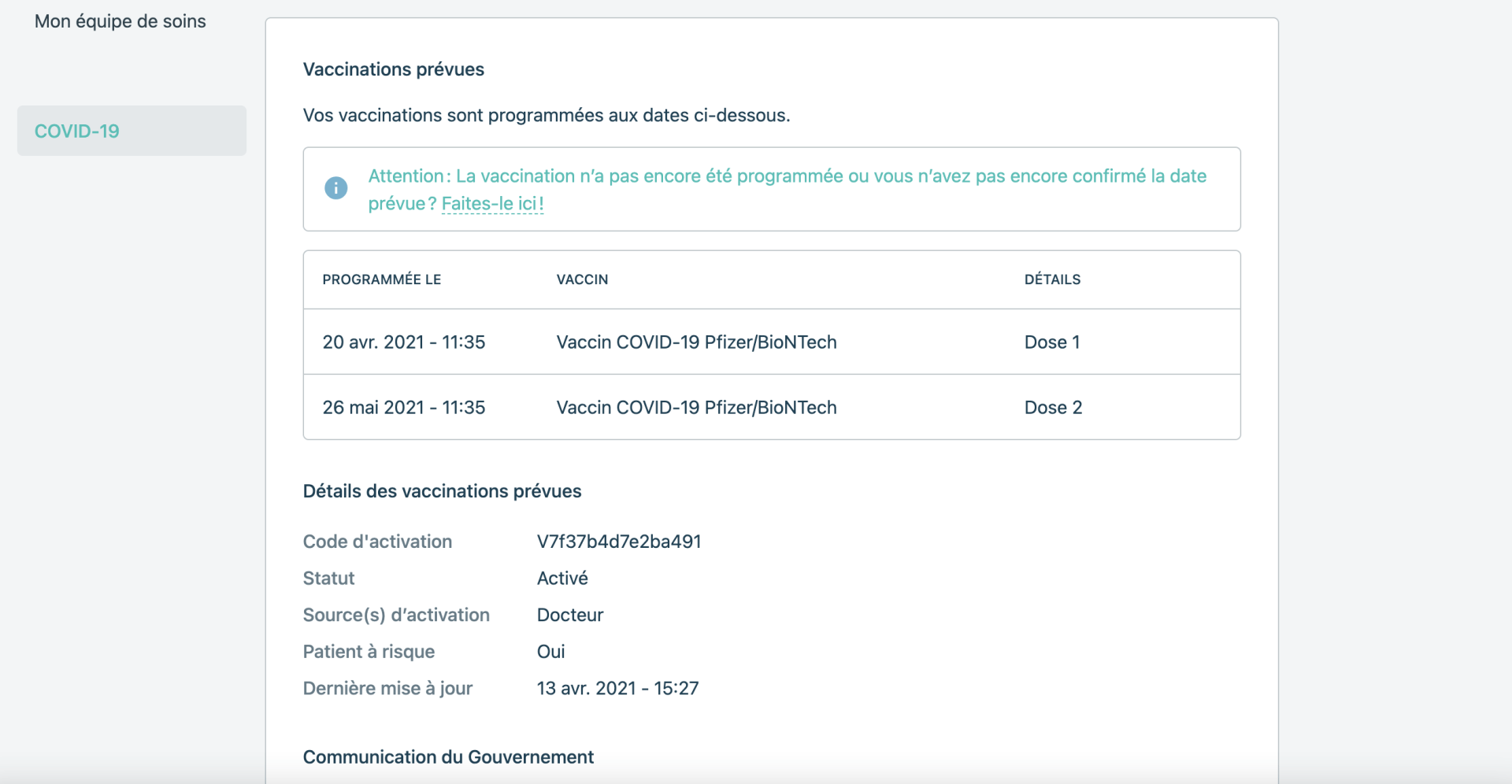
Task: Click the 'VACCIN' column header
Action: coord(582,279)
